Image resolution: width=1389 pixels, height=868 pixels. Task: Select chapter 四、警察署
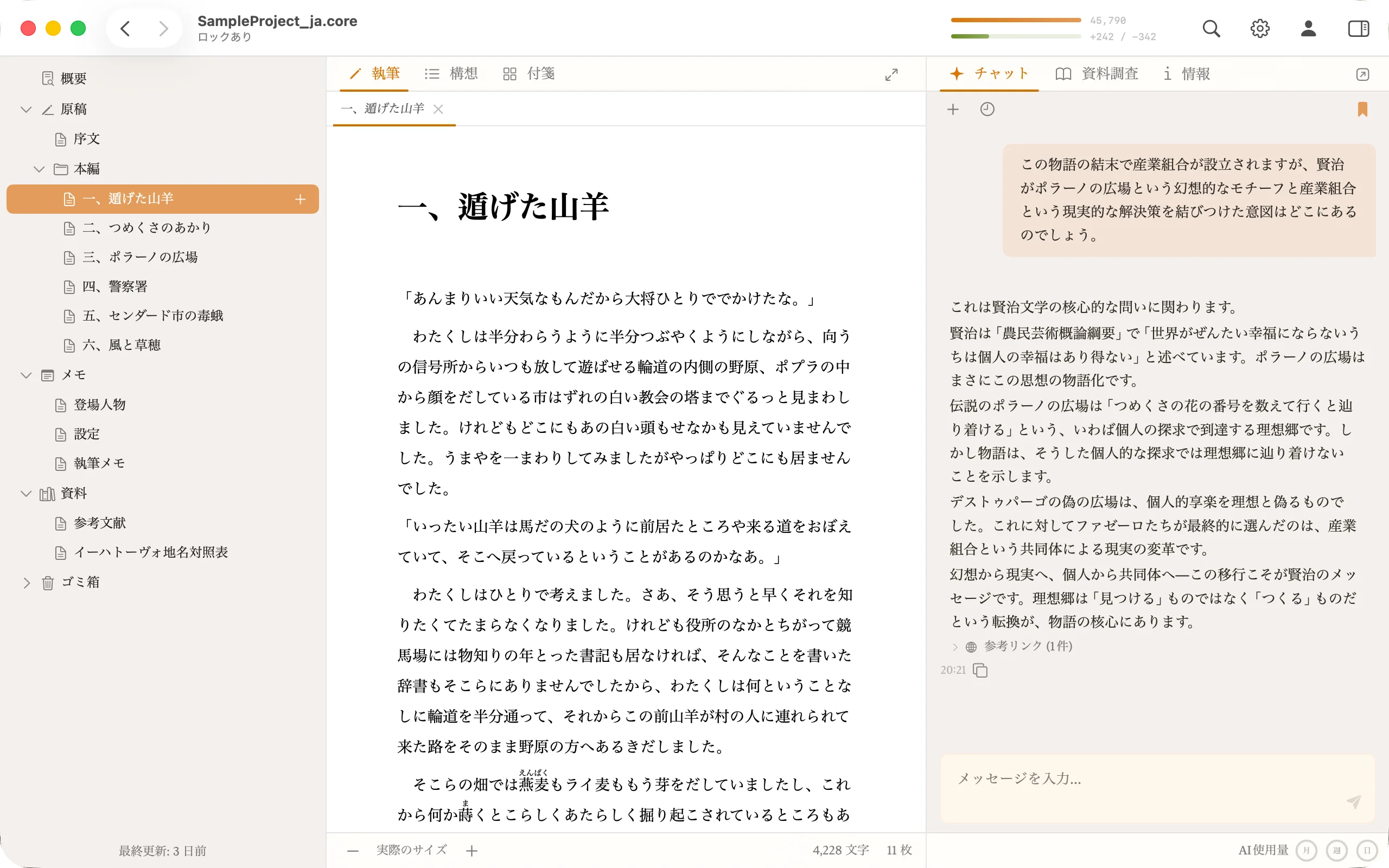pyautogui.click(x=105, y=286)
